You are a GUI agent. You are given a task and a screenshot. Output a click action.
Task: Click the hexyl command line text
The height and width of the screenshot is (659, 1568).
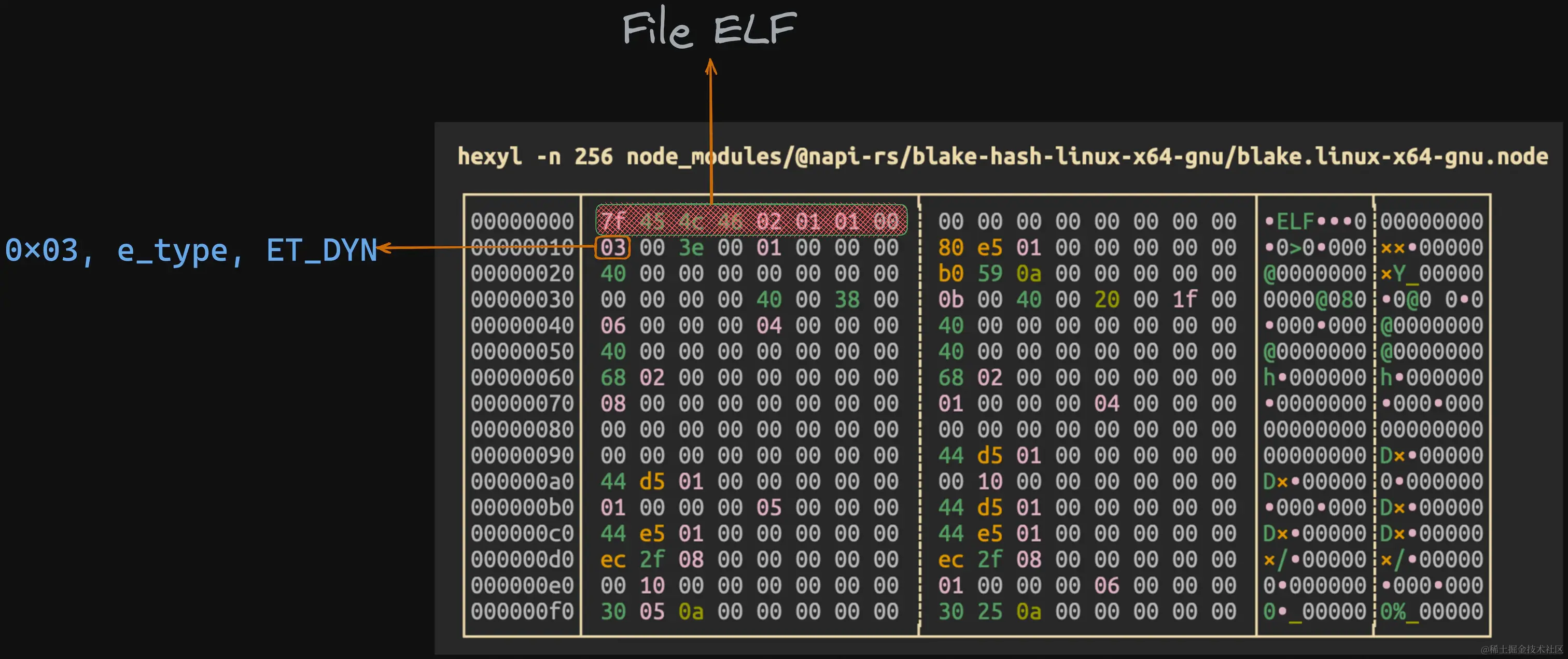click(x=1002, y=157)
